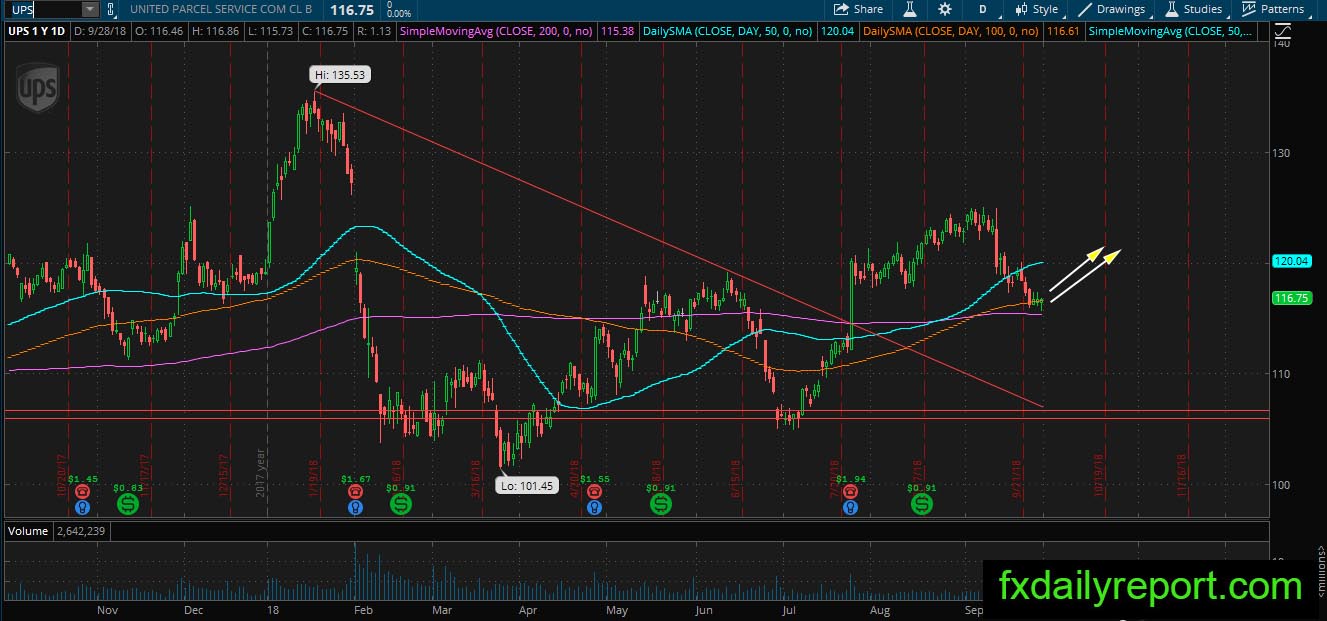Click the red earnings phone icon under $1.45
1327x621 pixels.
pyautogui.click(x=83, y=492)
